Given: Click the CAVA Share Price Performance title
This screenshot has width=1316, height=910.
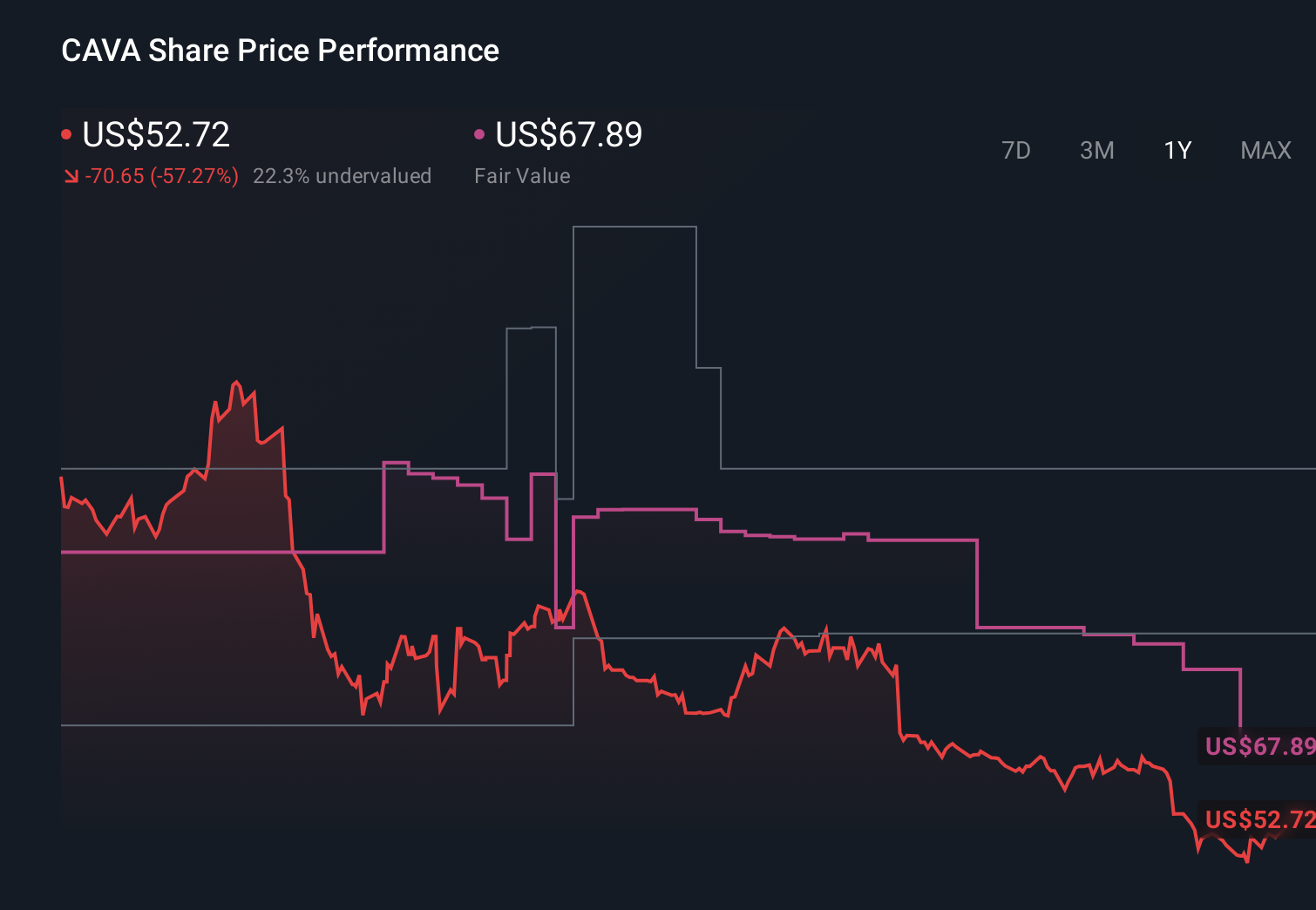Looking at the screenshot, I should pyautogui.click(x=280, y=50).
